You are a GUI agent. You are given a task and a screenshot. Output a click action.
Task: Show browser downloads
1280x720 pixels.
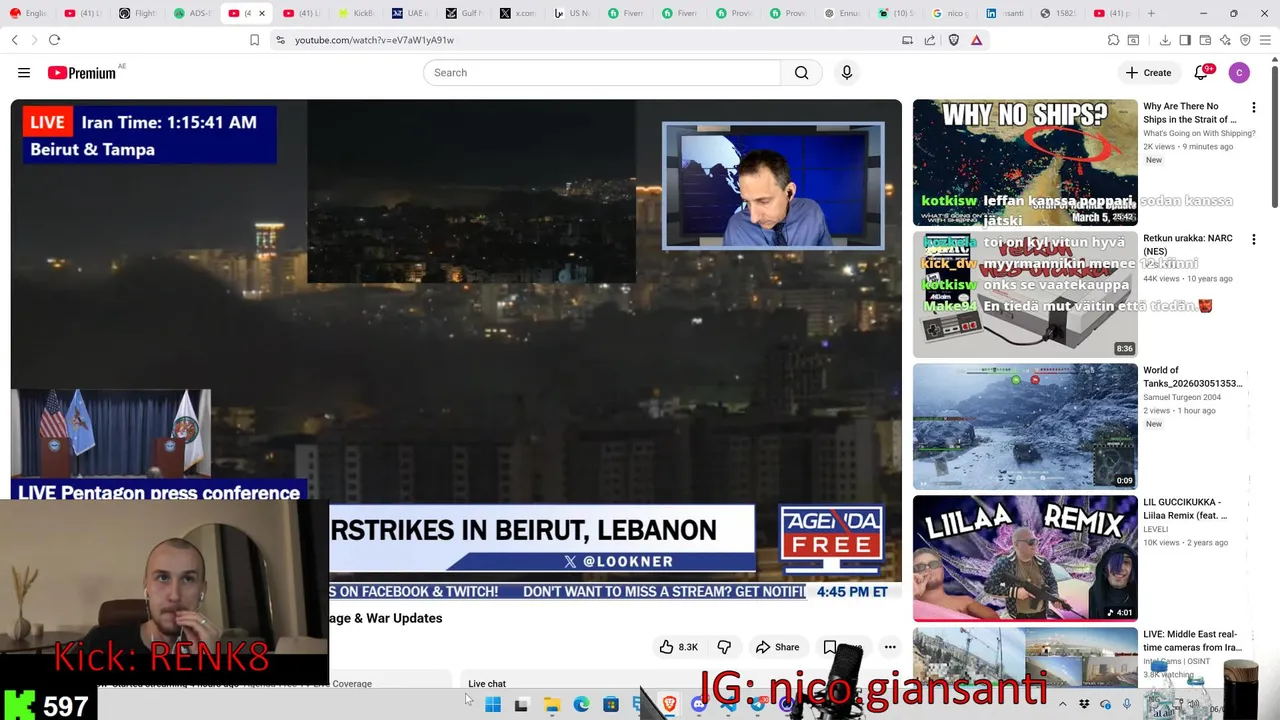[1165, 40]
